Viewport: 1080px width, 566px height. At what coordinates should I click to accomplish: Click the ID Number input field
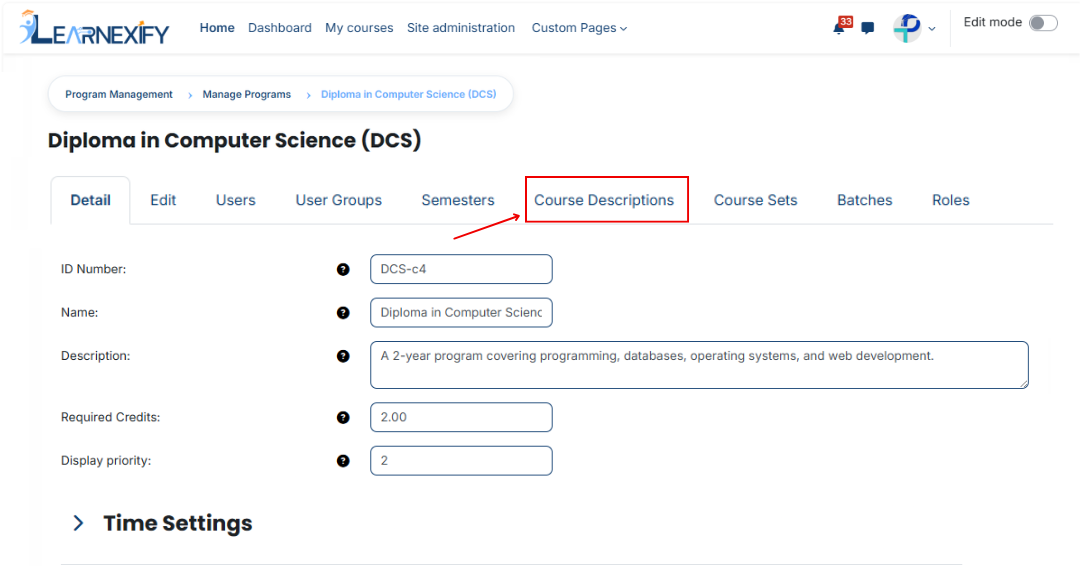(461, 269)
